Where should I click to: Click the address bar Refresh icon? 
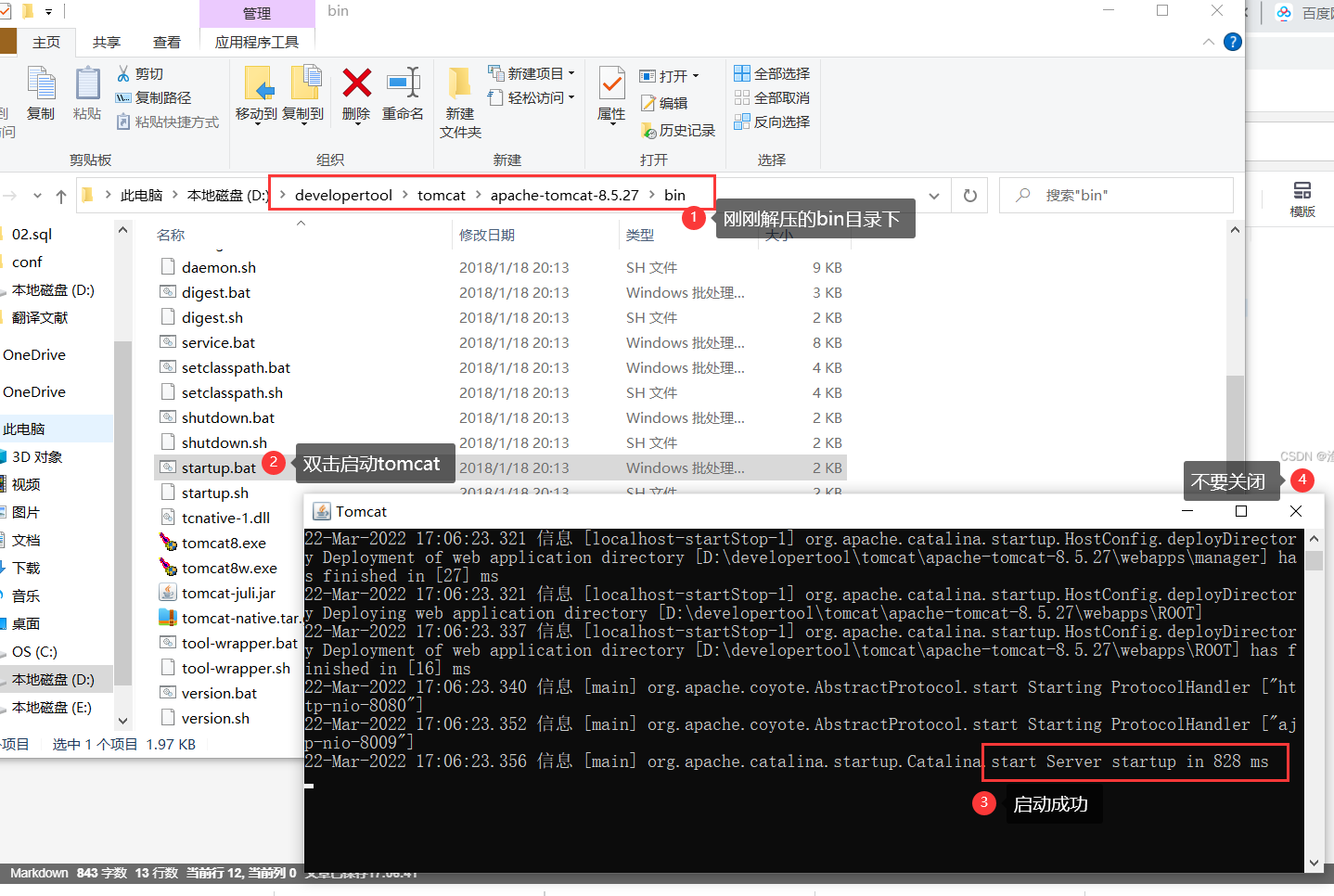(x=970, y=196)
